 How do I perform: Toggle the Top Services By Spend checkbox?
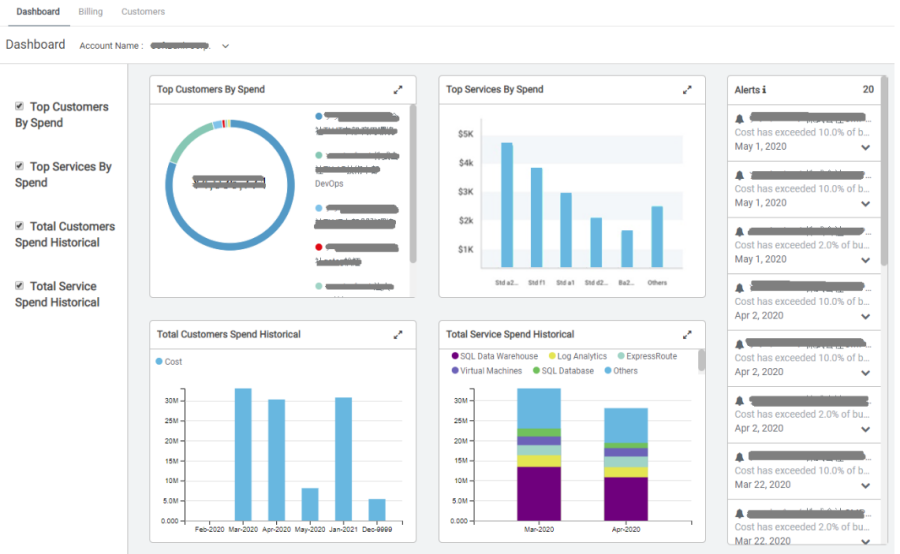20,166
